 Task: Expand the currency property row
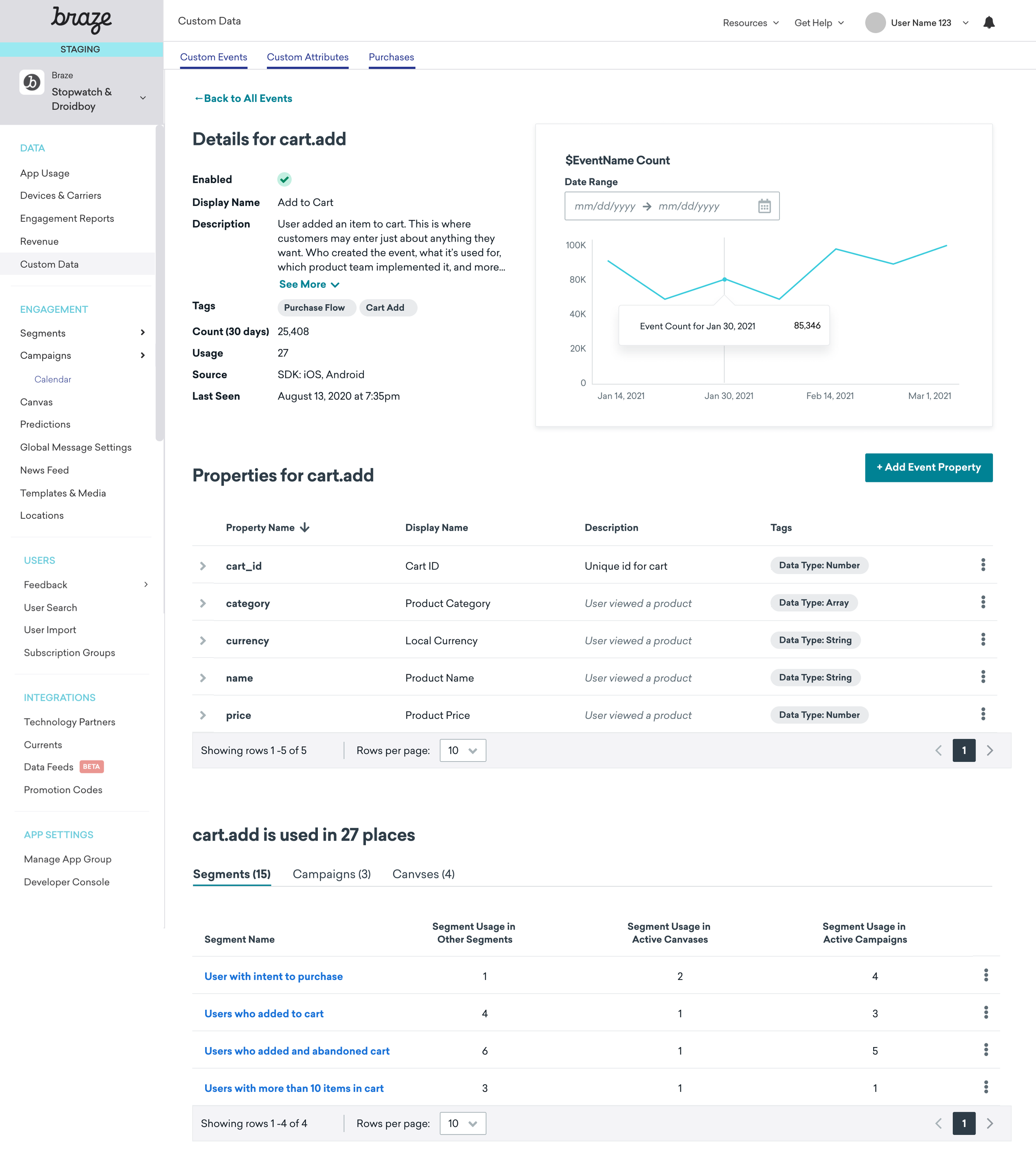click(203, 641)
